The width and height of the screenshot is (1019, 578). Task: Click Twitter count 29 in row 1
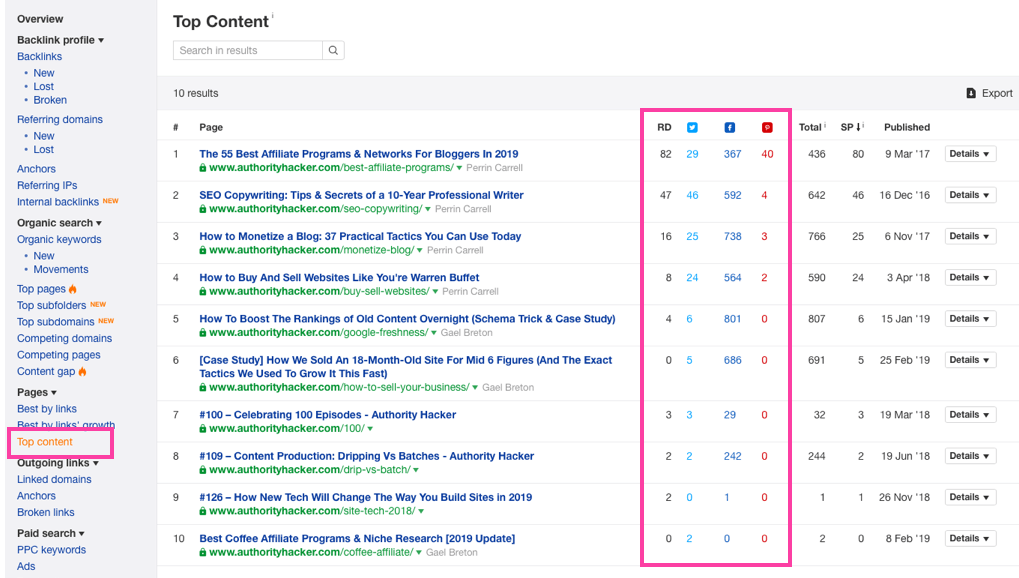coord(692,154)
